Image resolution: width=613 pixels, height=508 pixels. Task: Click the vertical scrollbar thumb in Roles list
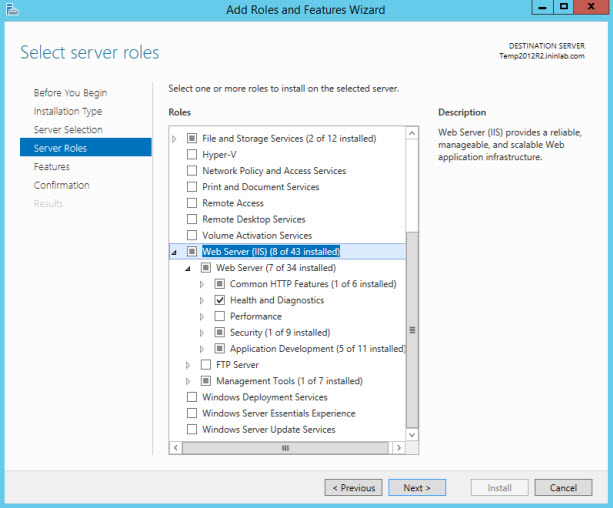(x=412, y=328)
